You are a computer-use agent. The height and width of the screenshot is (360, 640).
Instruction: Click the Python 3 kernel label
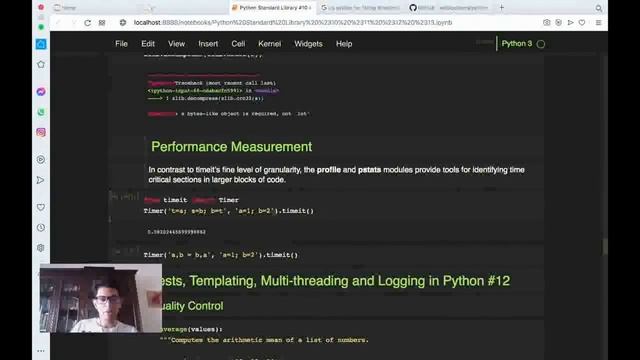pyautogui.click(x=517, y=44)
